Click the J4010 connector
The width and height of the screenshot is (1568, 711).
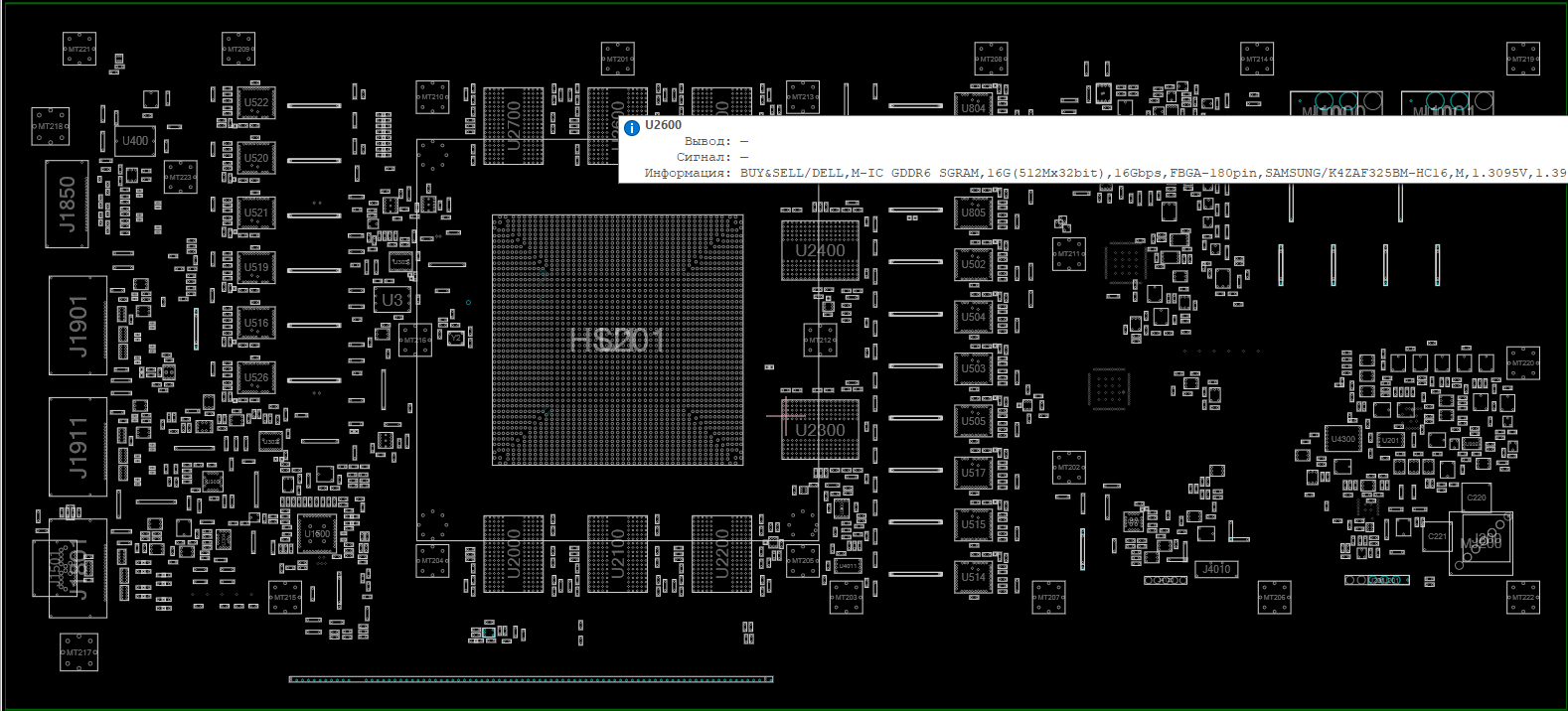tap(1216, 569)
